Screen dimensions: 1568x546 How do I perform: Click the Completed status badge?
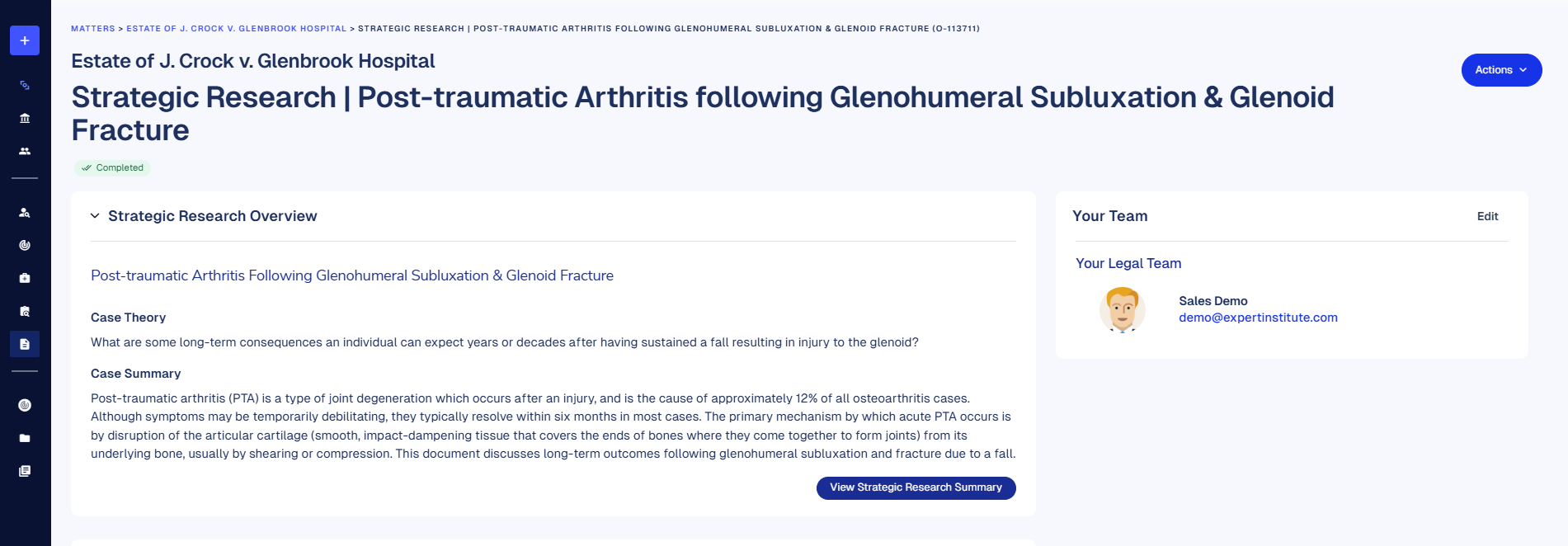click(x=112, y=167)
